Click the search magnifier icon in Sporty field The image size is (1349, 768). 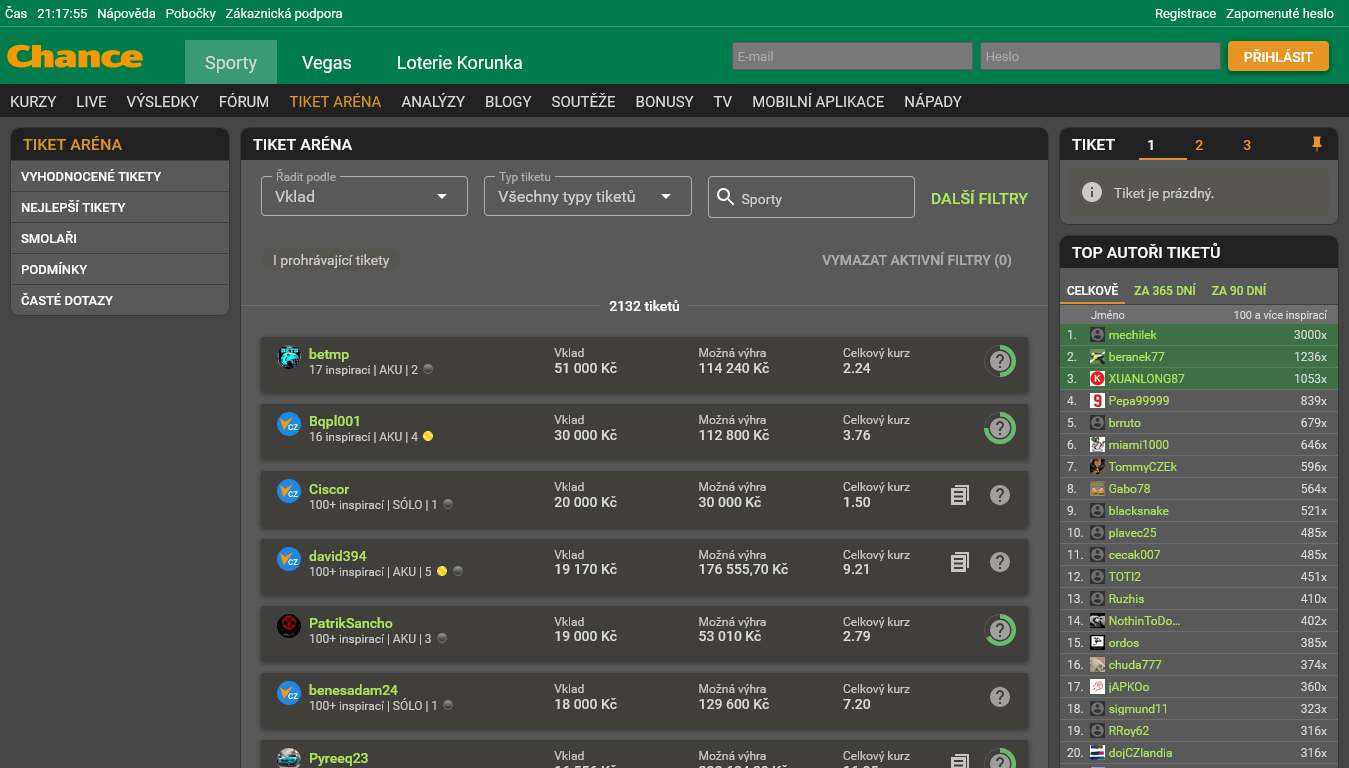coord(726,197)
